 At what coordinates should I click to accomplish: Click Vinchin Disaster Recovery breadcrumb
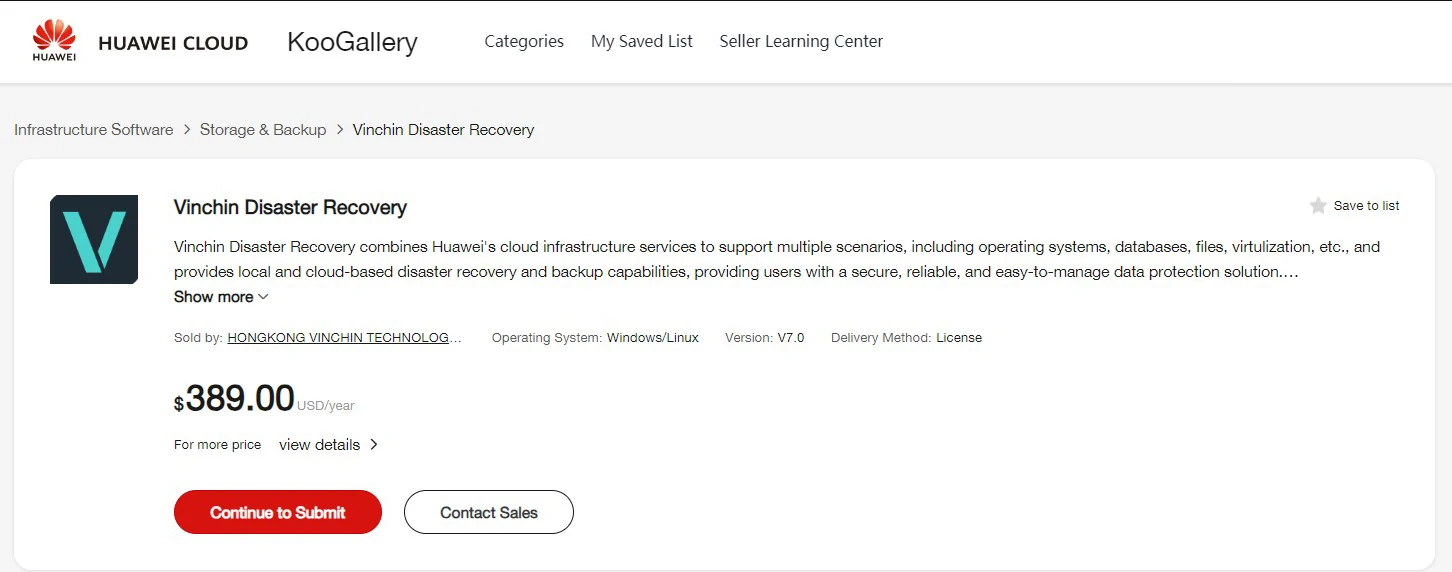[444, 130]
